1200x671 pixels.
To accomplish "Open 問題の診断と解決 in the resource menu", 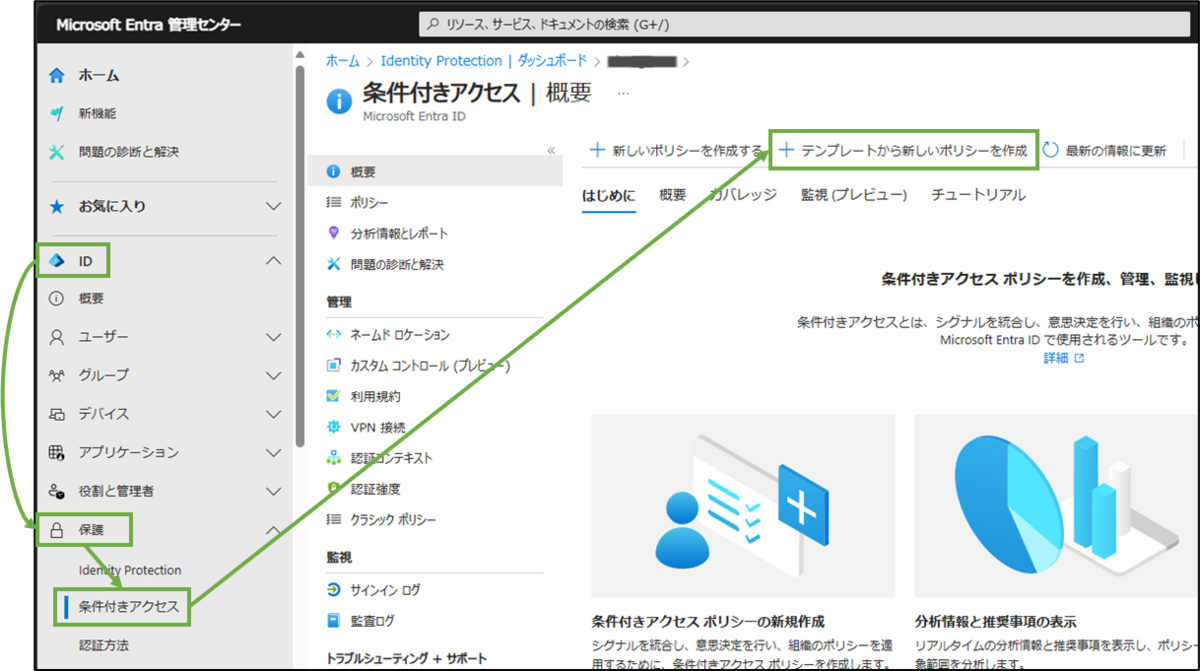I will click(396, 264).
